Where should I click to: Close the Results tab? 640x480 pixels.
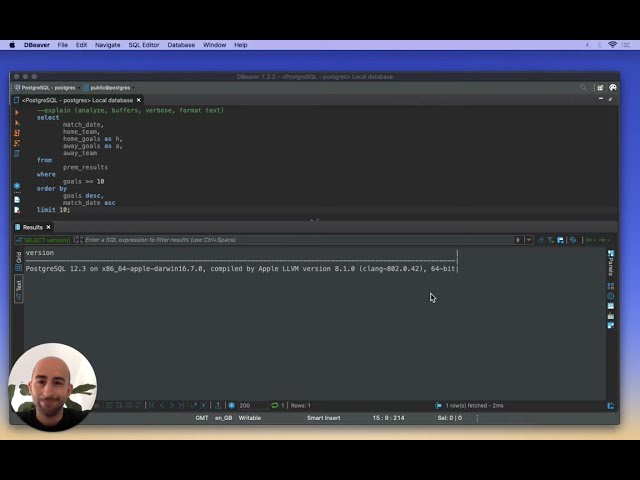coord(48,227)
